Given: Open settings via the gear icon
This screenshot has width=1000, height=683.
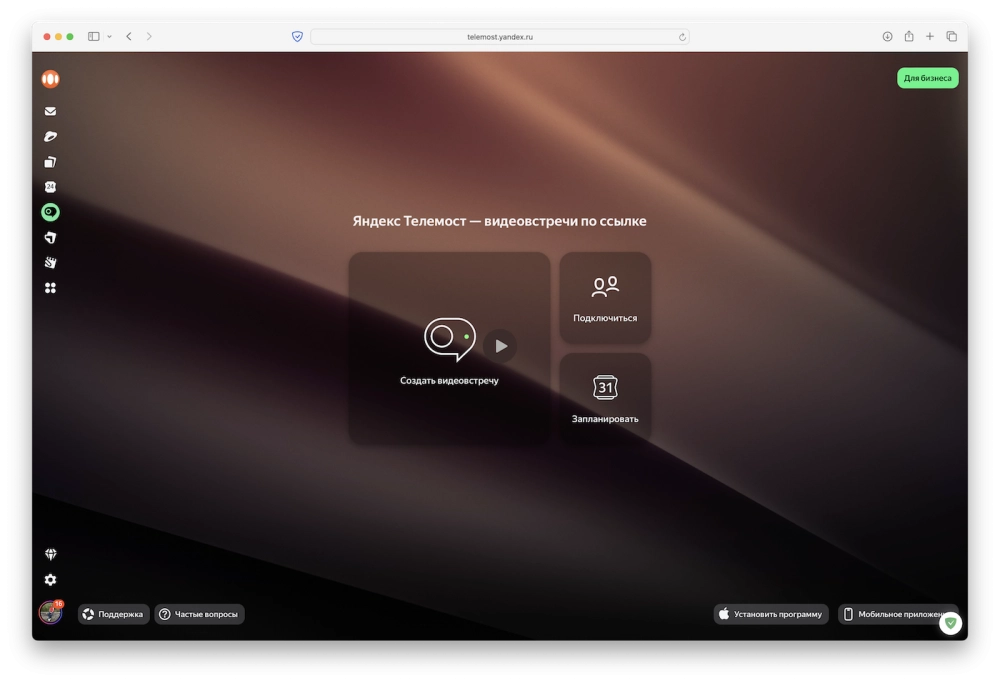Looking at the screenshot, I should click(50, 580).
